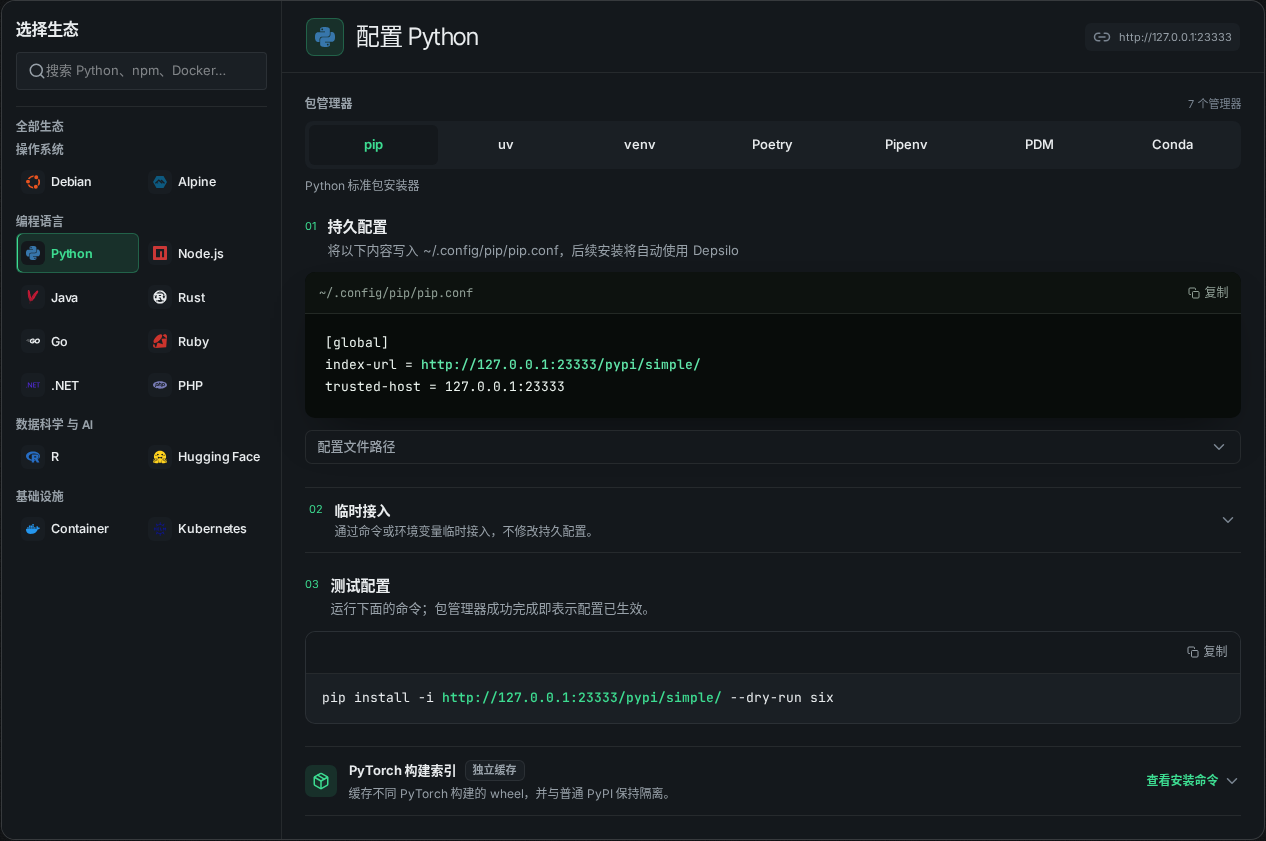This screenshot has height=841, width=1266.
Task: Open Java ecosystem entry
Action: tap(78, 298)
